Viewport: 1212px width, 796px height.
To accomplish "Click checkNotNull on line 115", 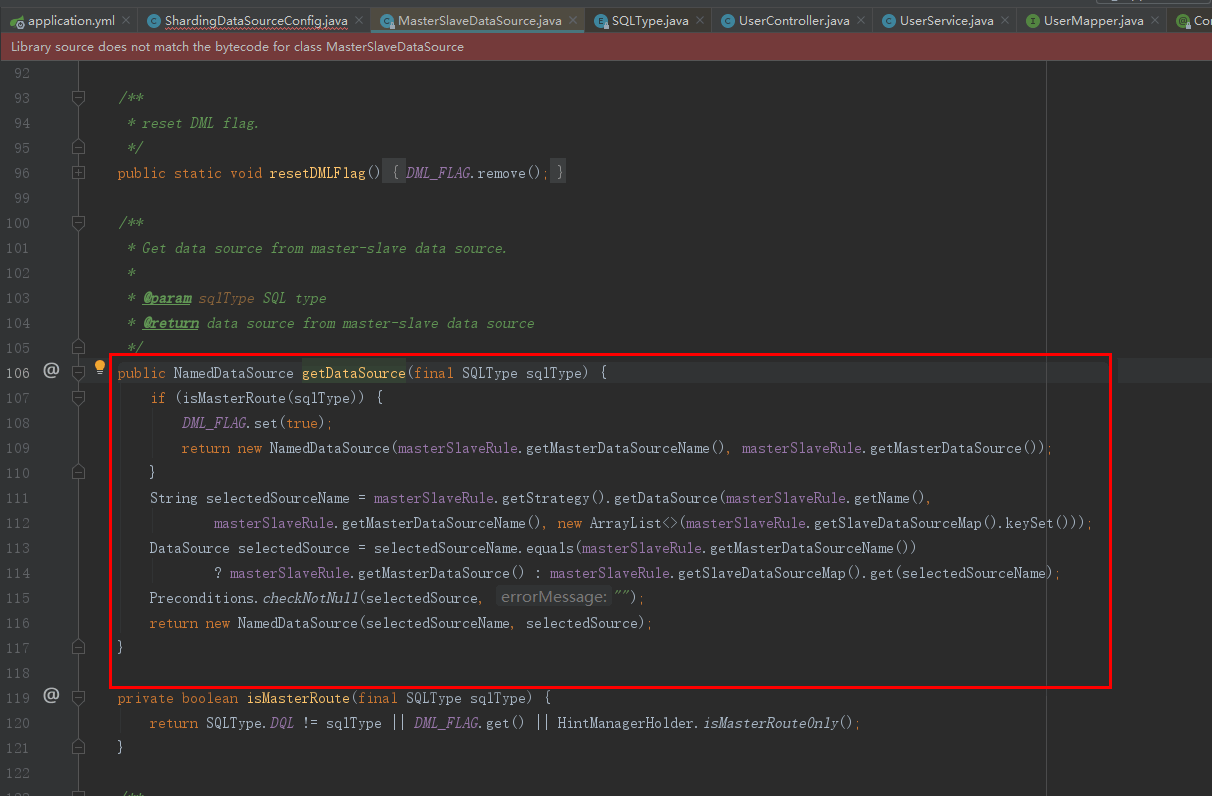I will [310, 598].
